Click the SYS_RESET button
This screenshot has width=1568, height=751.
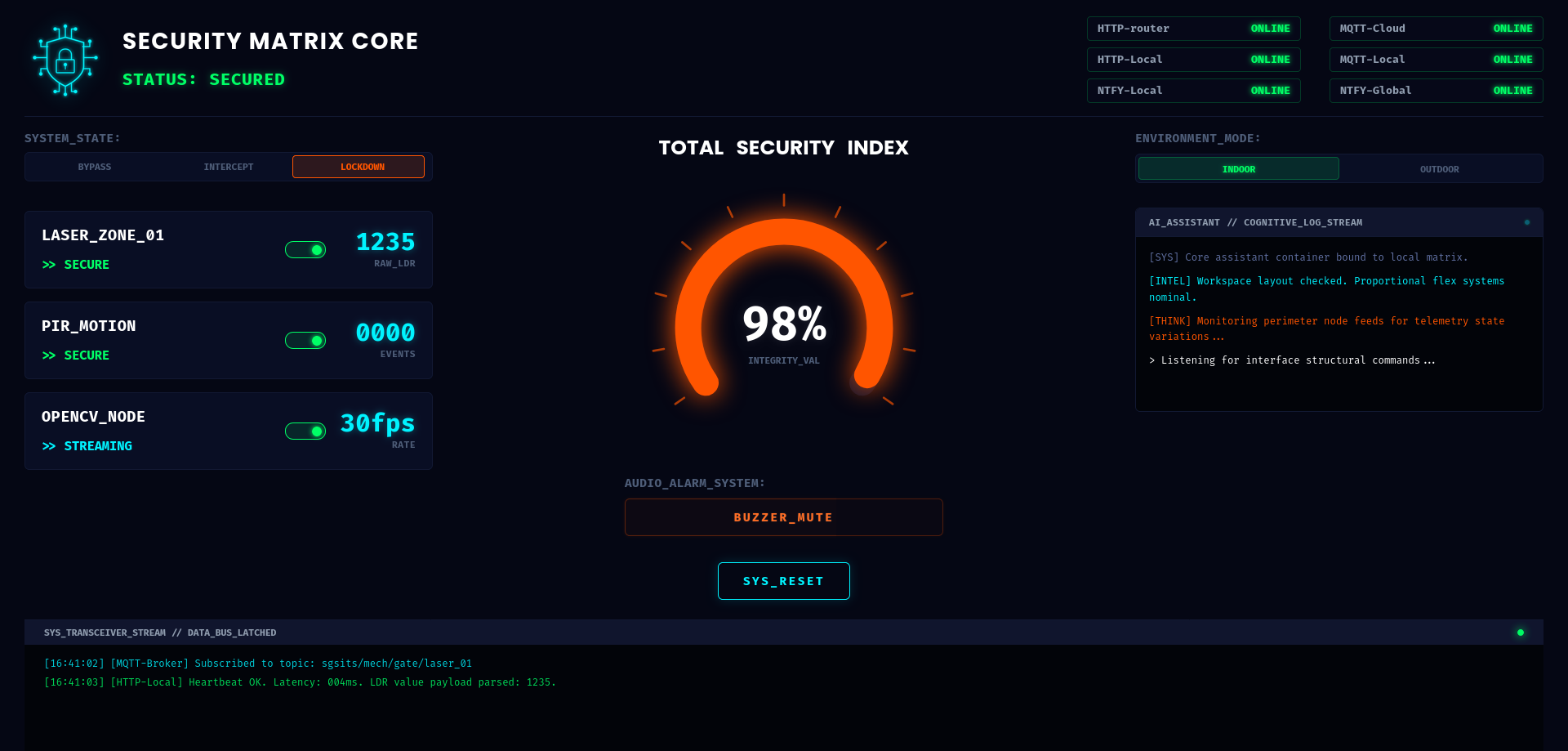pyautogui.click(x=784, y=581)
